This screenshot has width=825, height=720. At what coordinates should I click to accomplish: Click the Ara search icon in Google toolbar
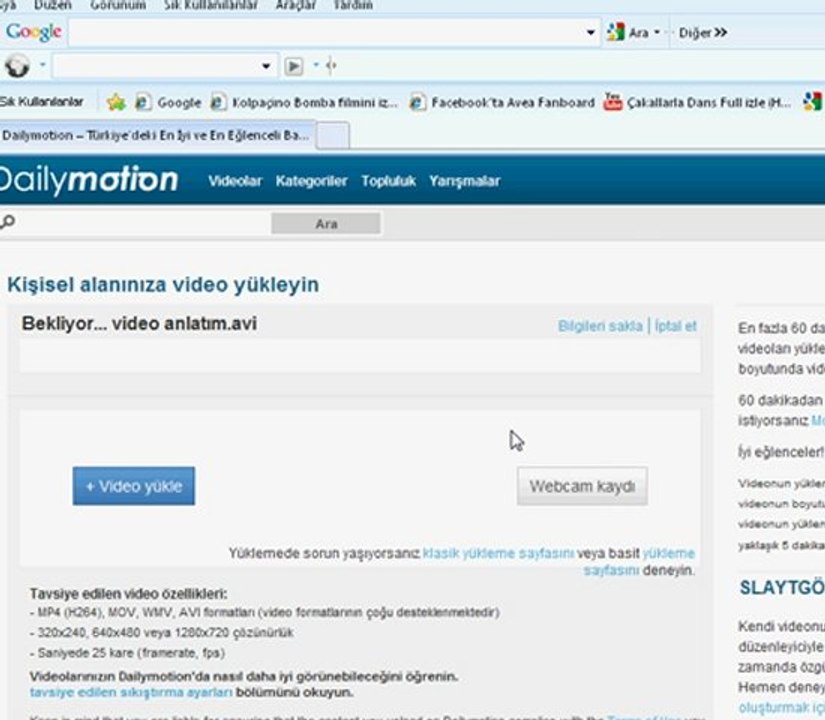pos(616,32)
